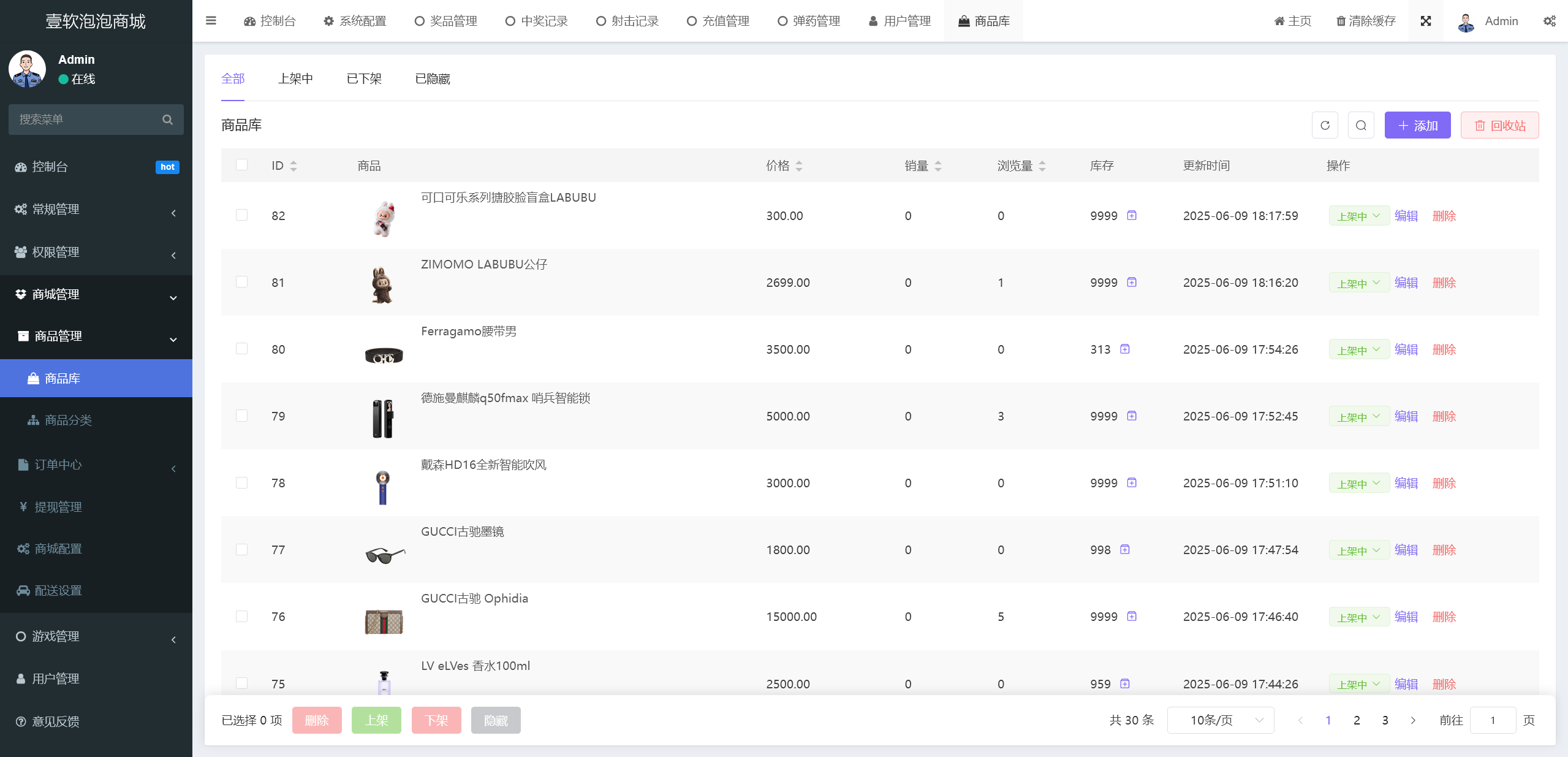Image resolution: width=1568 pixels, height=757 pixels.
Task: Open the settings gear at top right
Action: [1550, 20]
